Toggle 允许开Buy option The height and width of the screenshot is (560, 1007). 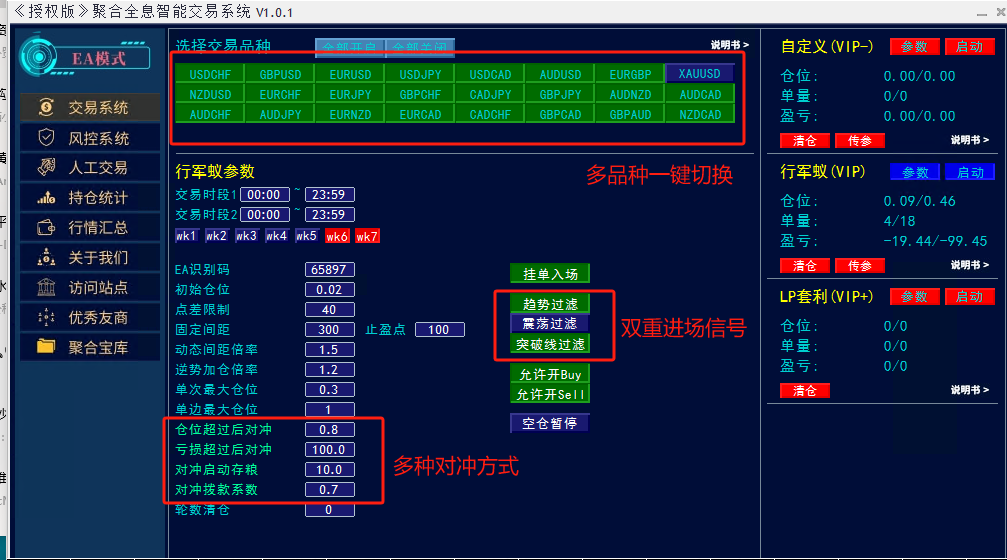click(550, 374)
